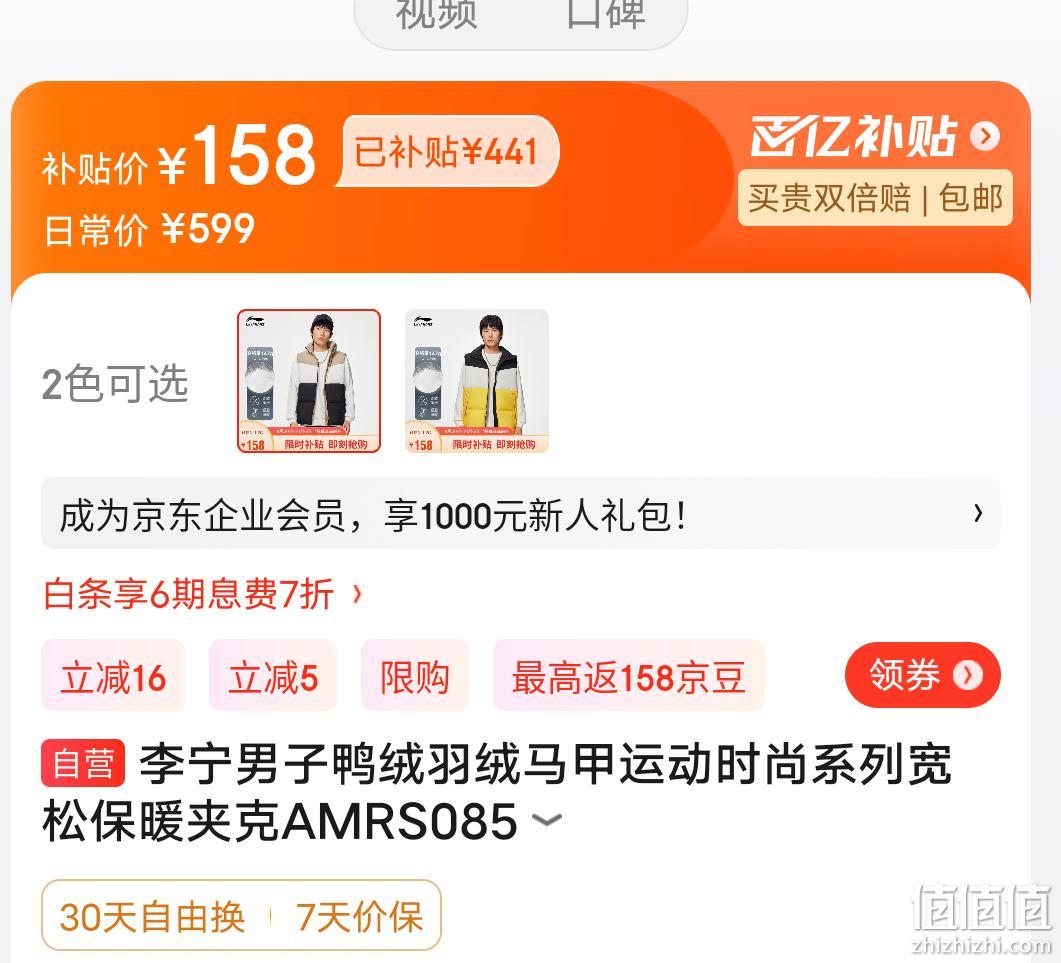Tap the 限购 tag
1061x963 pixels.
click(415, 675)
